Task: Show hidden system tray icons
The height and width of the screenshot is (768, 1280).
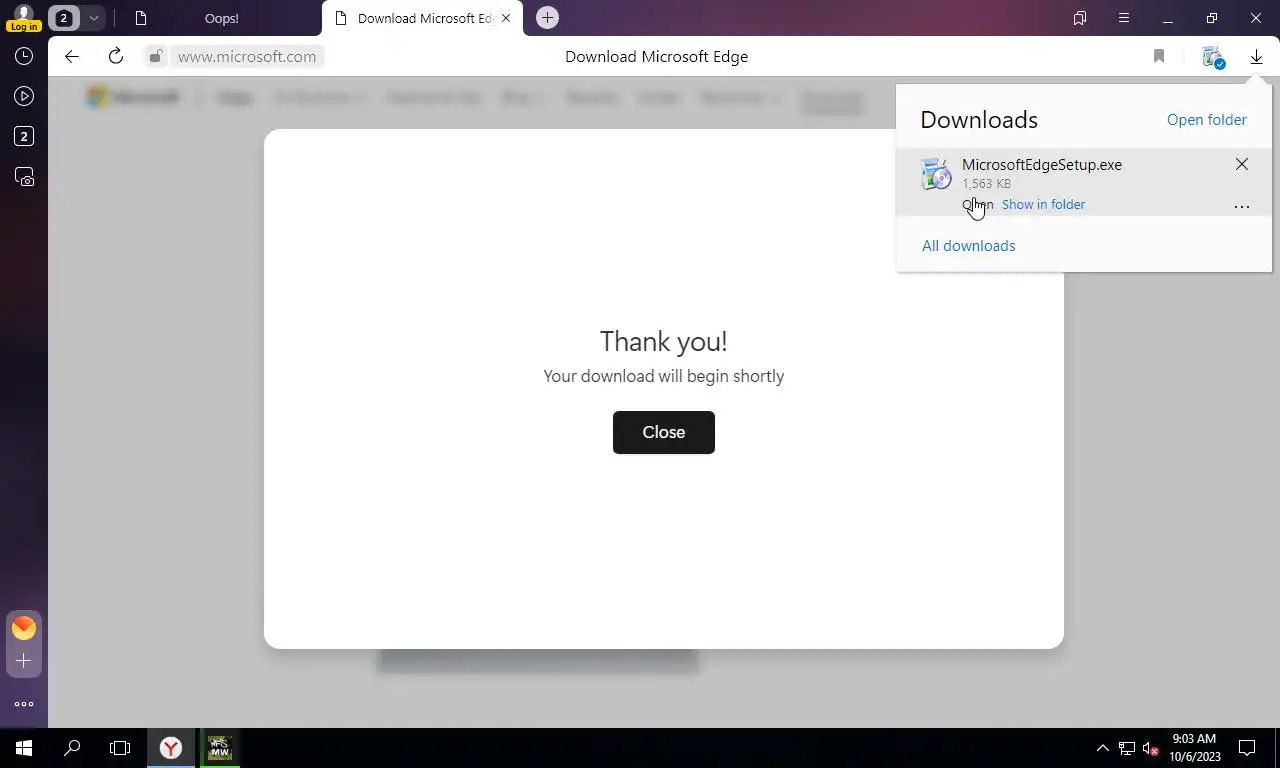Action: [1103, 748]
